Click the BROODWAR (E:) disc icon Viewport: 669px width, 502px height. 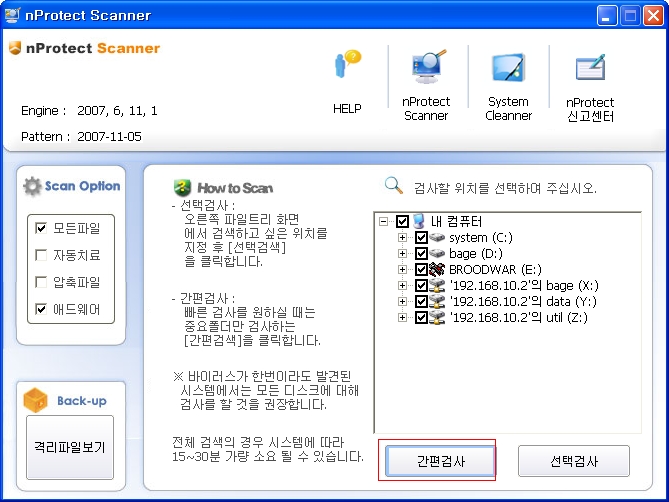tap(437, 269)
